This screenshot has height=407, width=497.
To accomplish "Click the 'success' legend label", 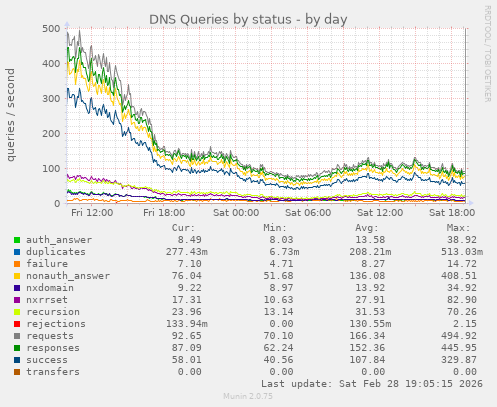I will [x=47, y=360].
